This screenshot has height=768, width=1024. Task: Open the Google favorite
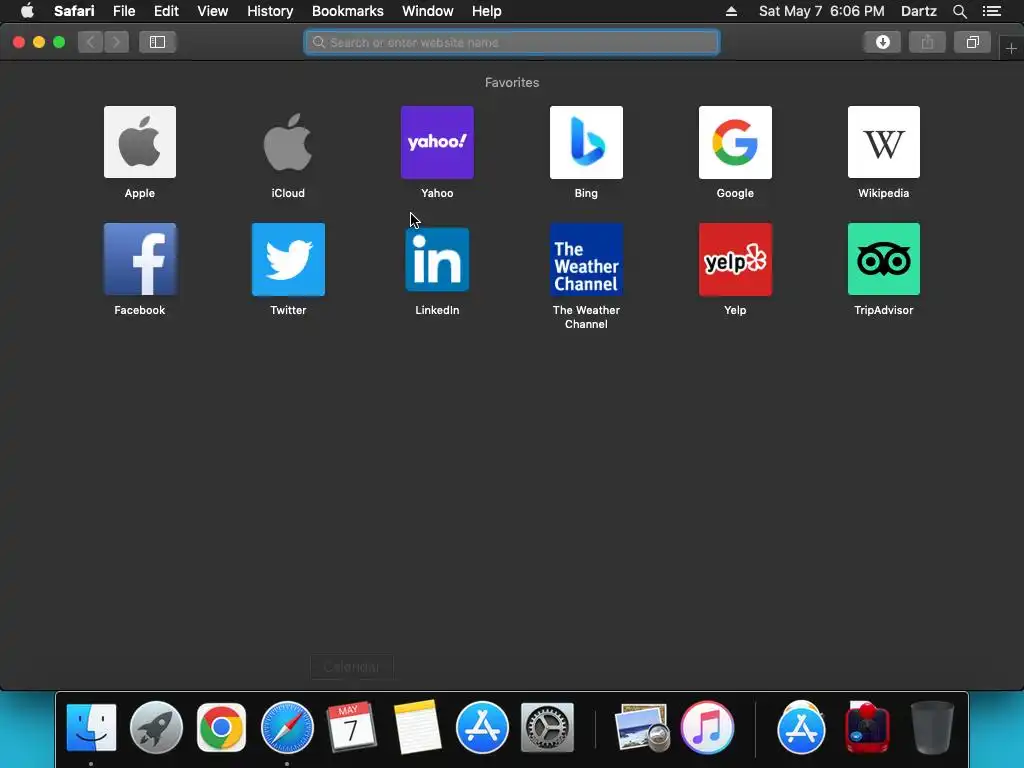(735, 142)
